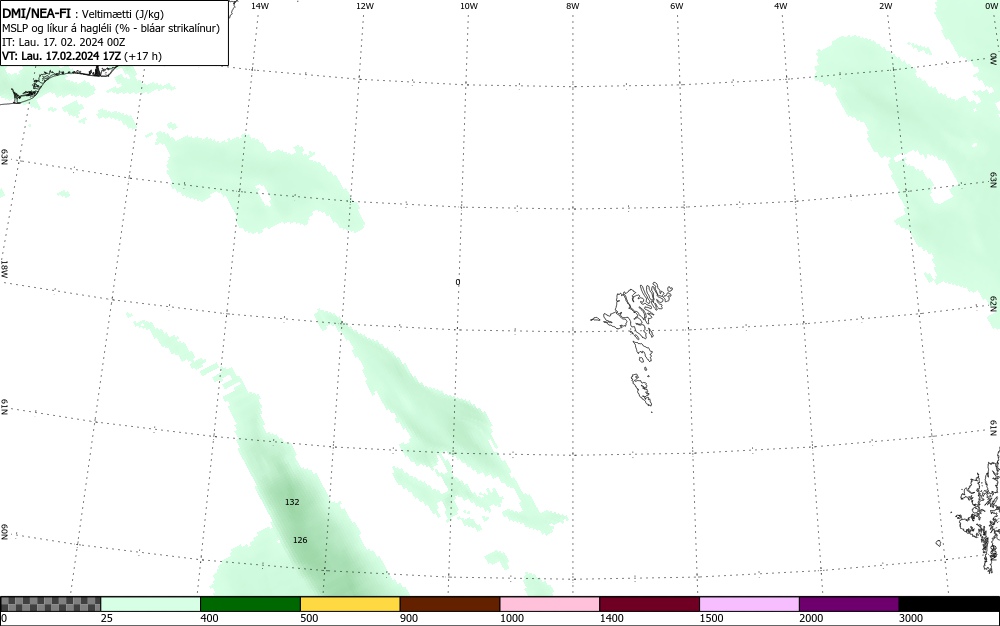Click the Shetland coastline outline at right edge
The width and height of the screenshot is (1000, 626).
tap(979, 510)
